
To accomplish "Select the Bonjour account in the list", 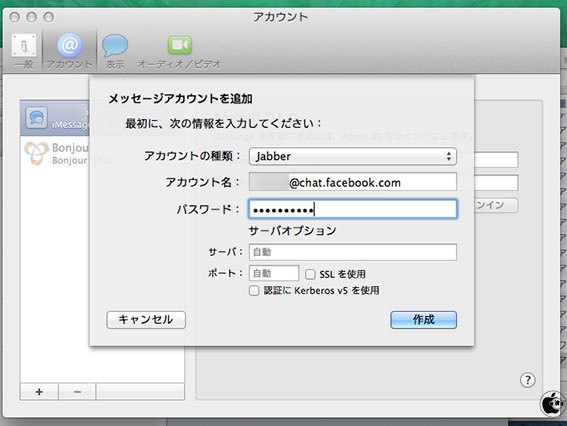I will click(x=55, y=153).
